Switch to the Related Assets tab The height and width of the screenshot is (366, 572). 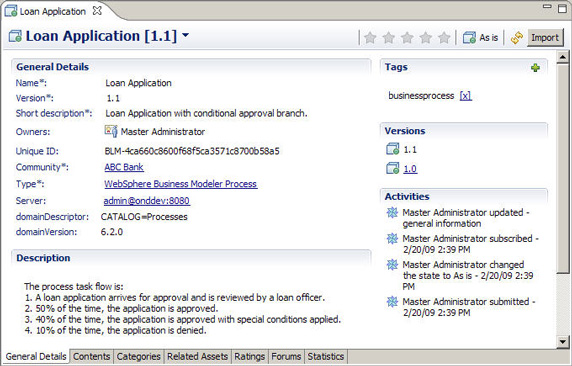pos(198,357)
